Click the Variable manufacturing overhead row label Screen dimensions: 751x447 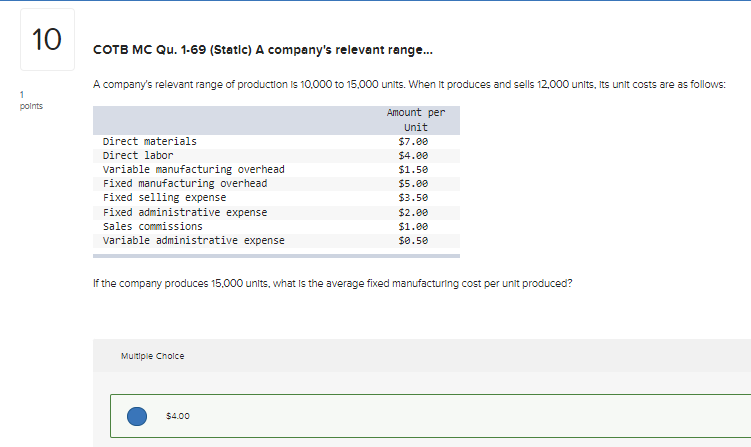click(193, 169)
